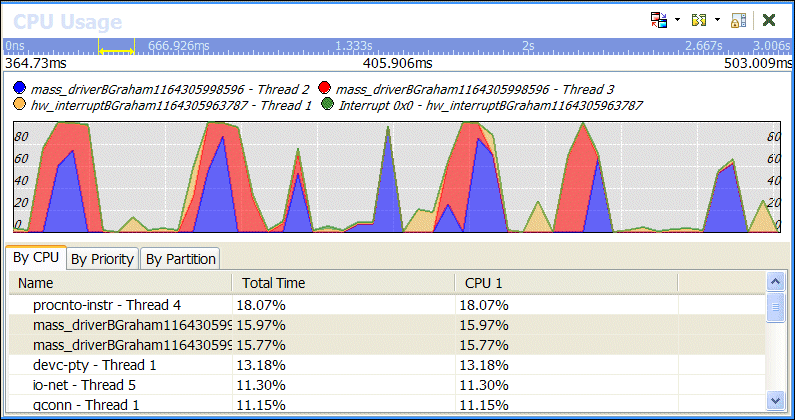
Task: Switch to the By Priority tab
Action: pyautogui.click(x=103, y=259)
